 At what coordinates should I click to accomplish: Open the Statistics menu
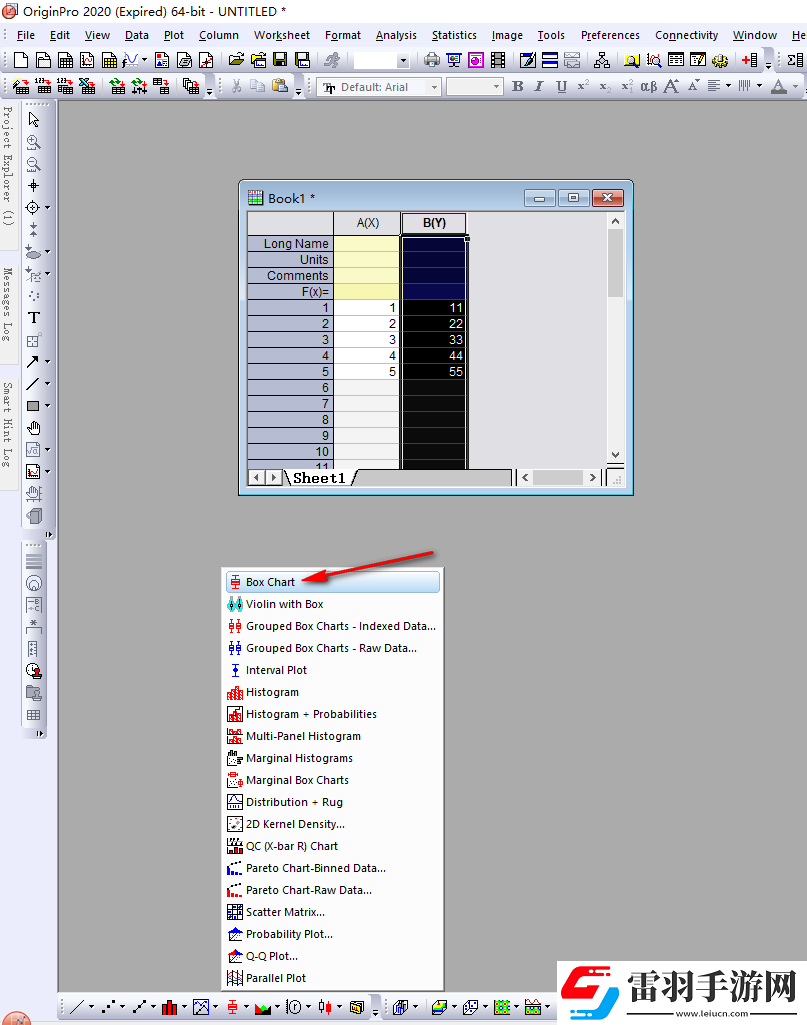point(454,35)
